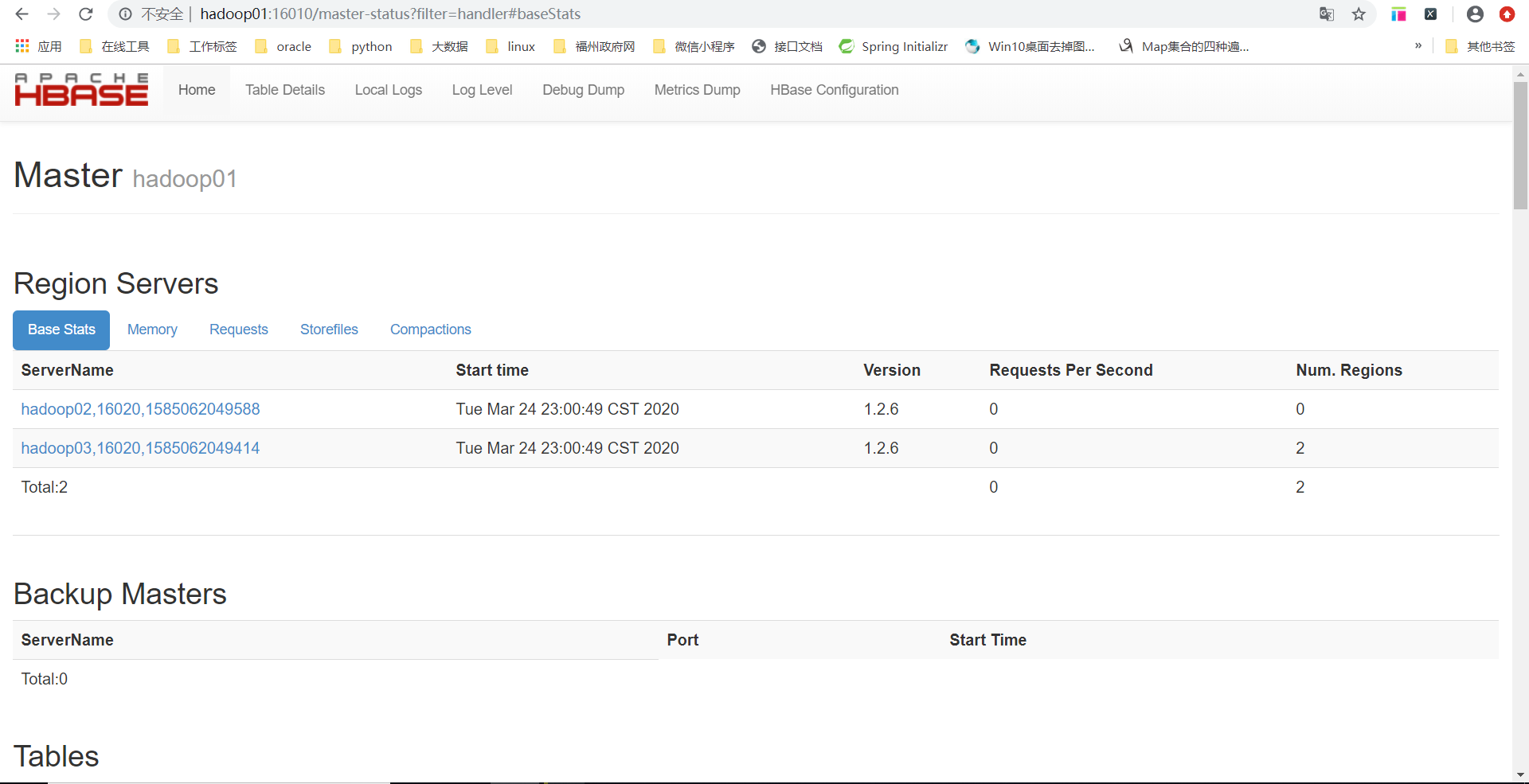Click the red update notification icon
1529x784 pixels.
pyautogui.click(x=1507, y=14)
